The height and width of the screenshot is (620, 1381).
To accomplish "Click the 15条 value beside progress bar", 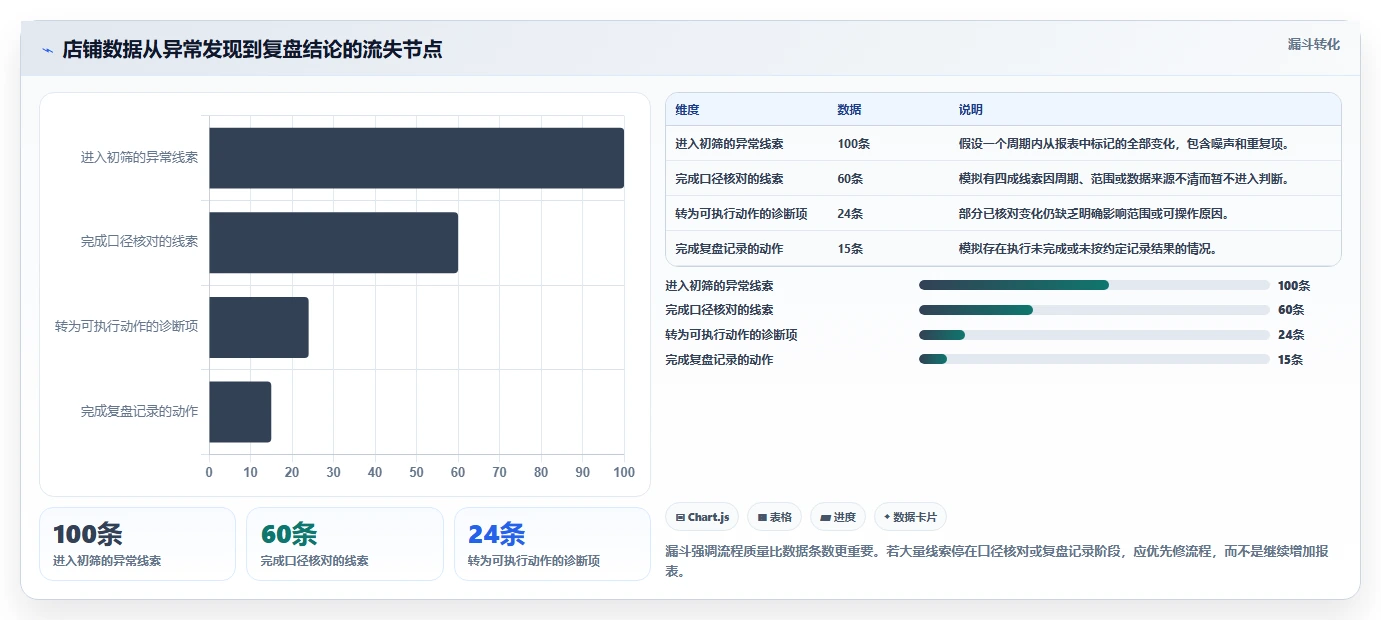I will click(1291, 360).
